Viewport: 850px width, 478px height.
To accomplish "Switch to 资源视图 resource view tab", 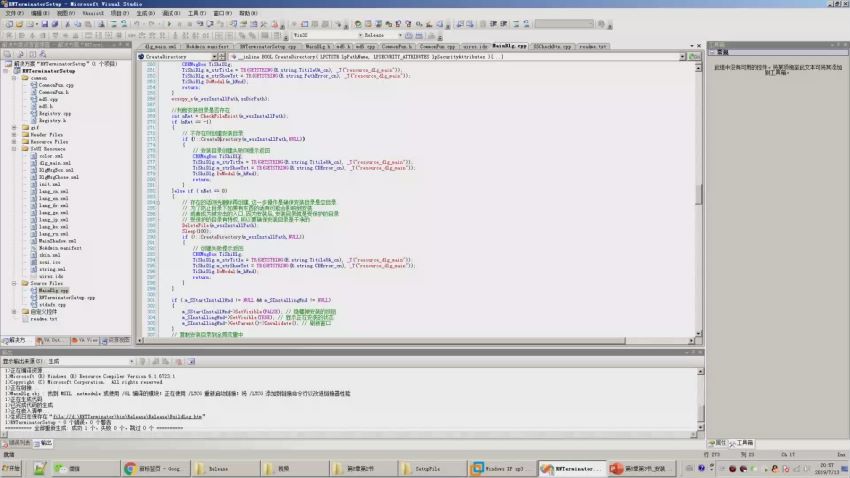I will 115,340.
